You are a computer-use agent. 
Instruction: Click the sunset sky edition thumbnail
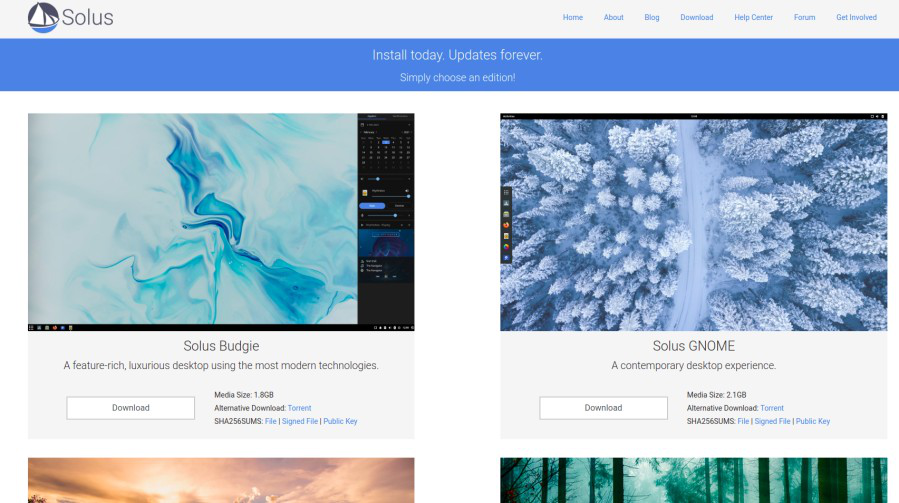click(x=221, y=481)
